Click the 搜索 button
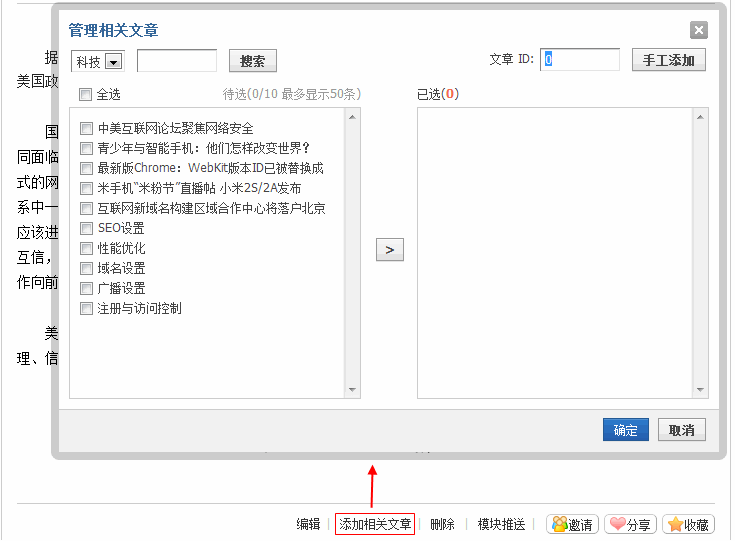735x541 pixels. pyautogui.click(x=253, y=61)
